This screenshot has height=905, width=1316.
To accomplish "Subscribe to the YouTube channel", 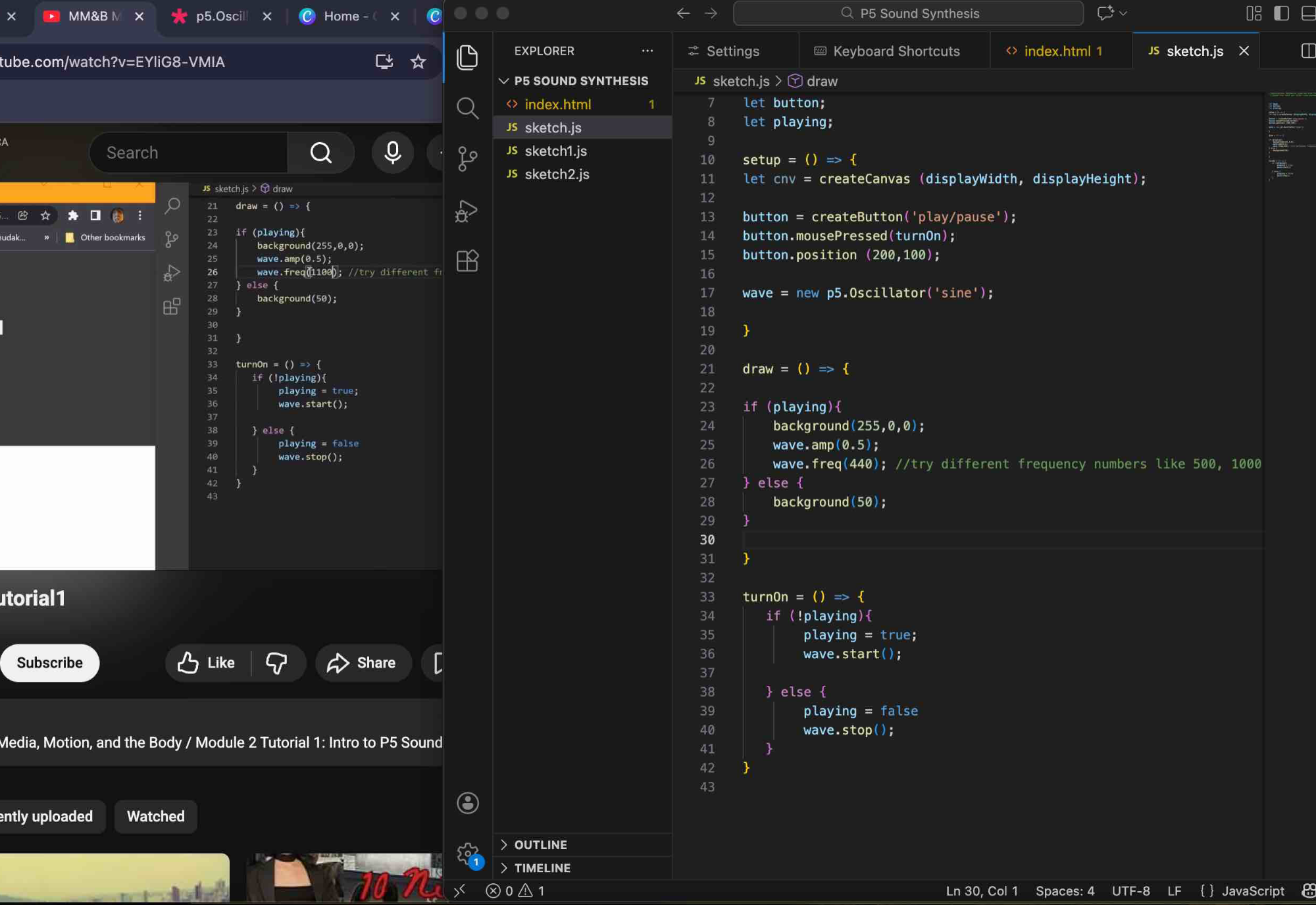I will pos(49,663).
